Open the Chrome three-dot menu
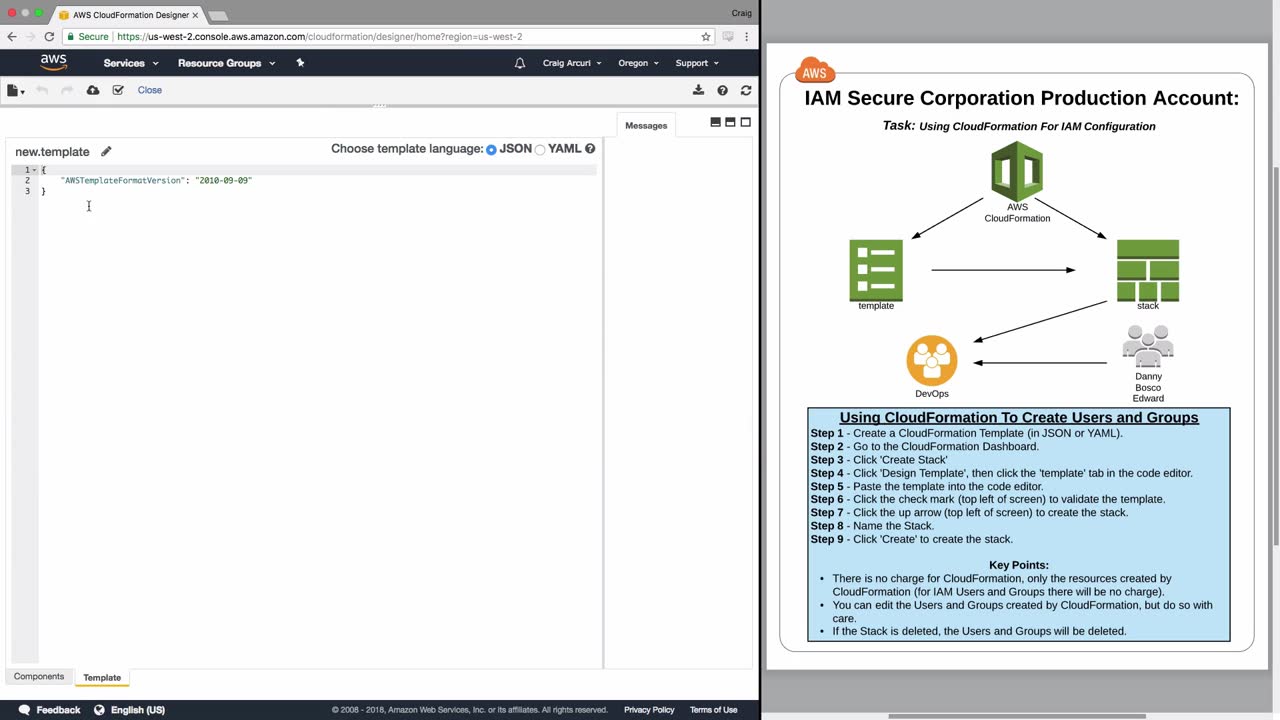1280x720 pixels. tap(747, 36)
